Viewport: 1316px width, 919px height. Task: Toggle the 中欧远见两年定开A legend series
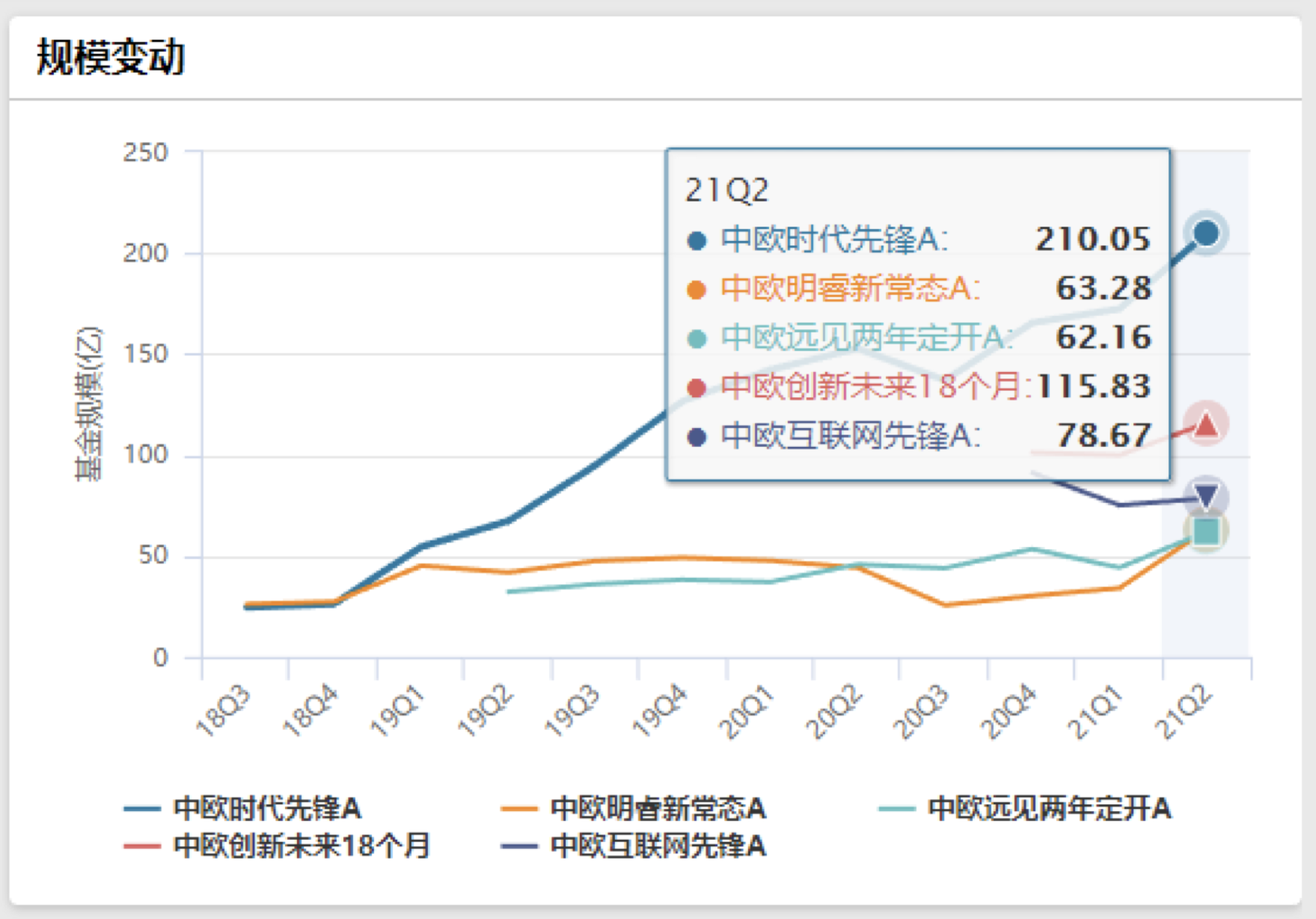click(1025, 808)
